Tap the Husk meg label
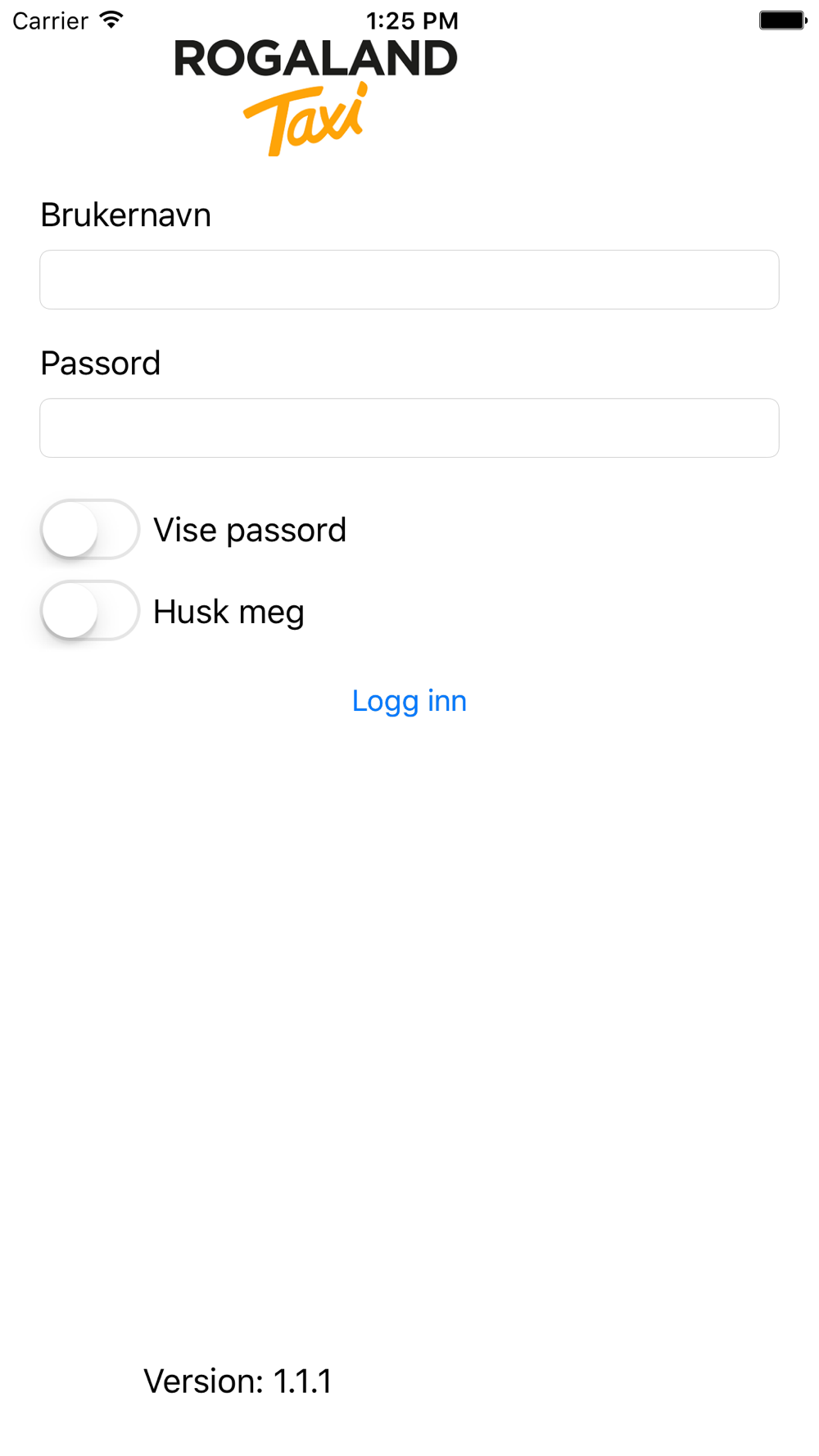The width and height of the screenshot is (819, 1456). (229, 613)
